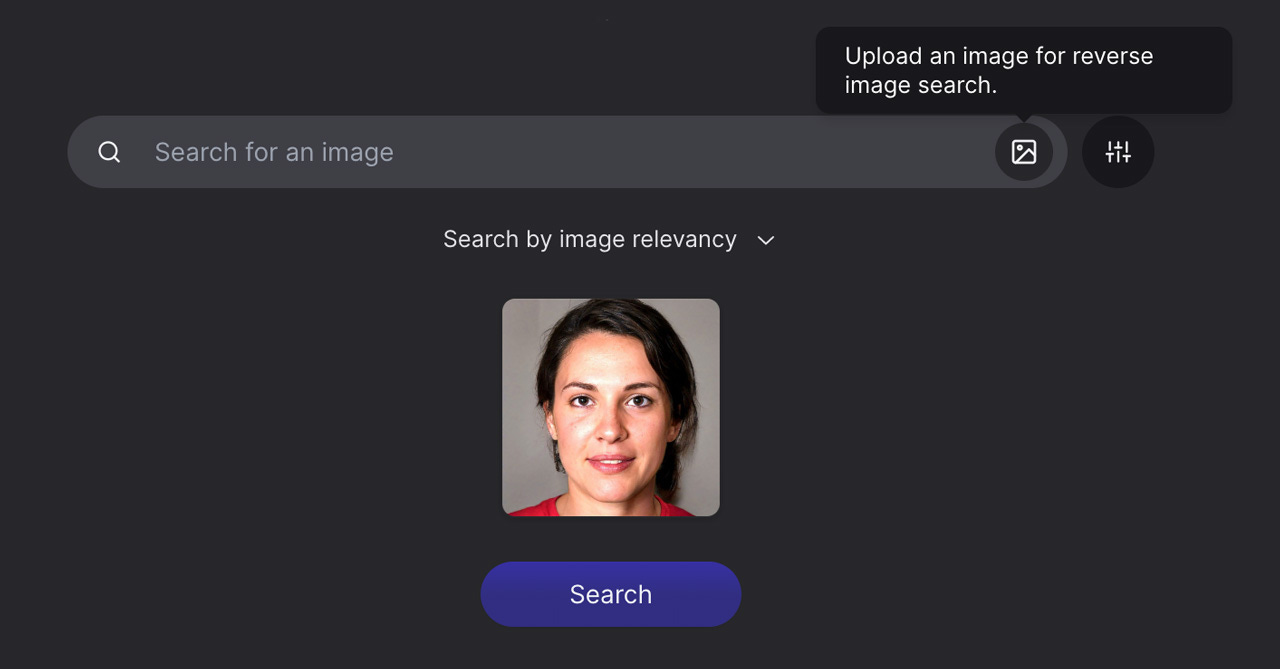
Task: Expand the Search by image relevancy dropdown
Action: click(x=765, y=240)
